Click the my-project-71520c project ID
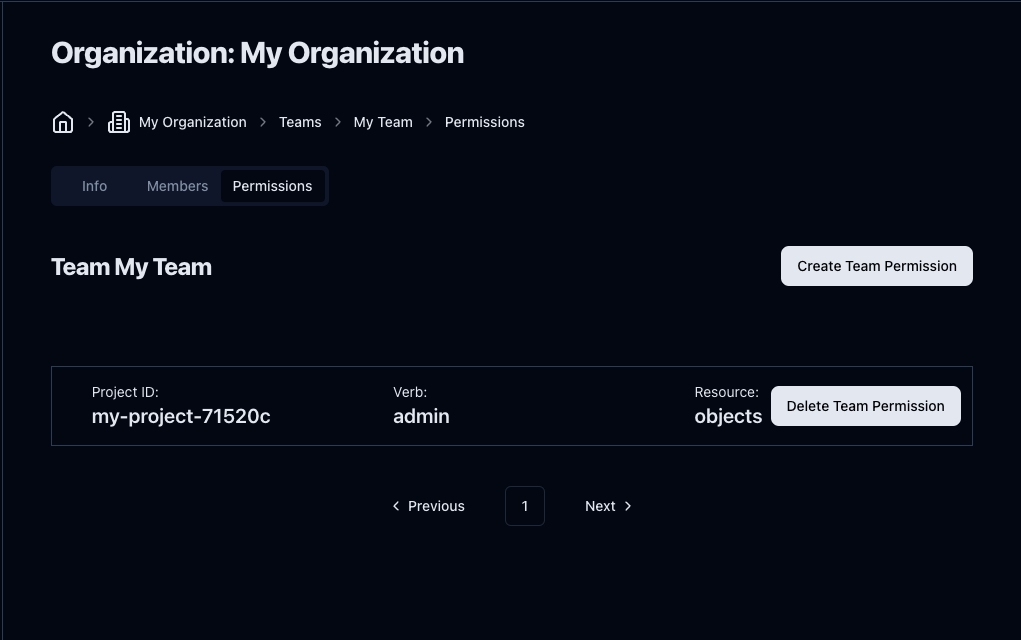This screenshot has height=640, width=1021. click(x=181, y=416)
